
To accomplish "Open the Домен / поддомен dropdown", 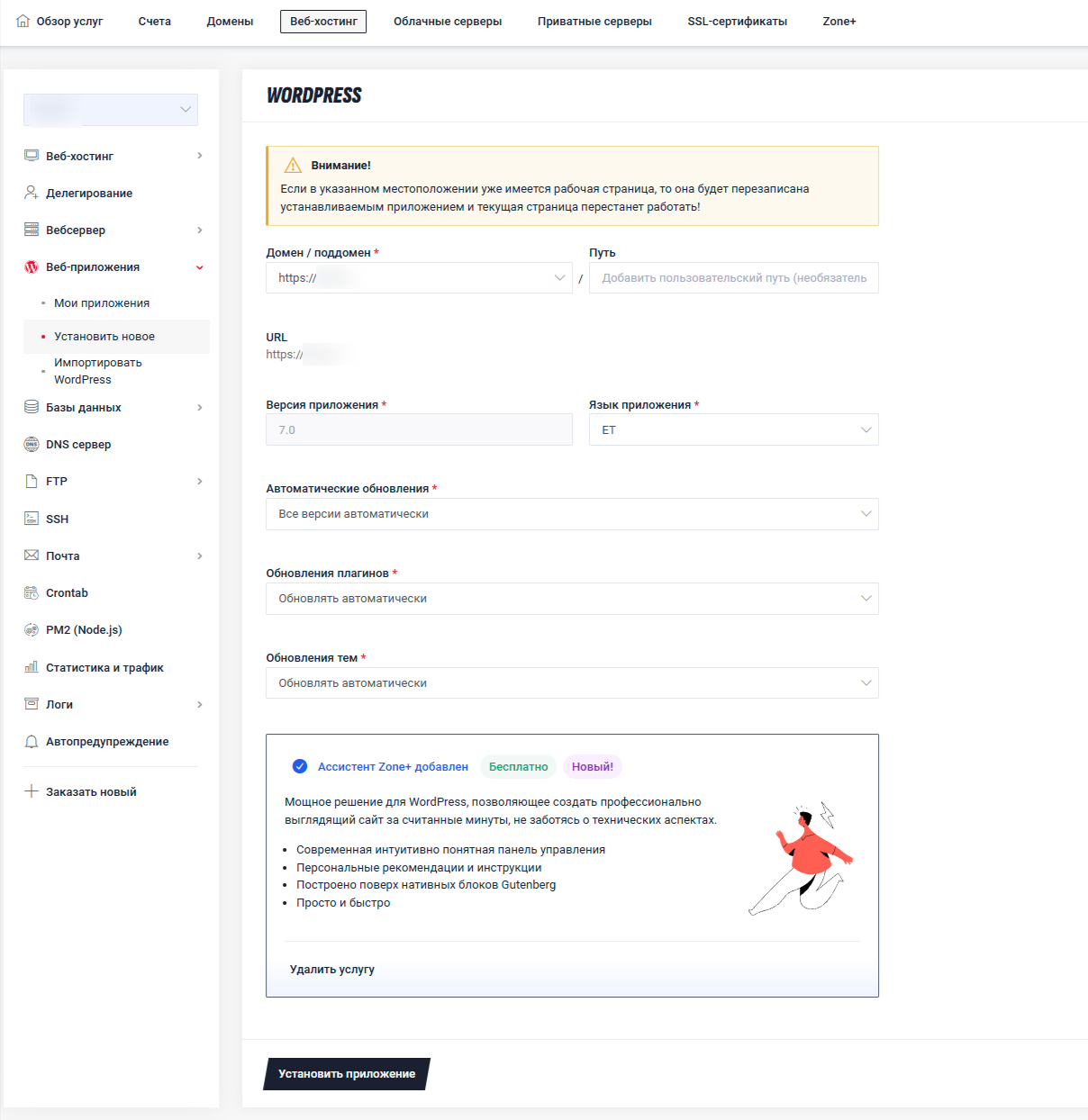I will point(419,277).
